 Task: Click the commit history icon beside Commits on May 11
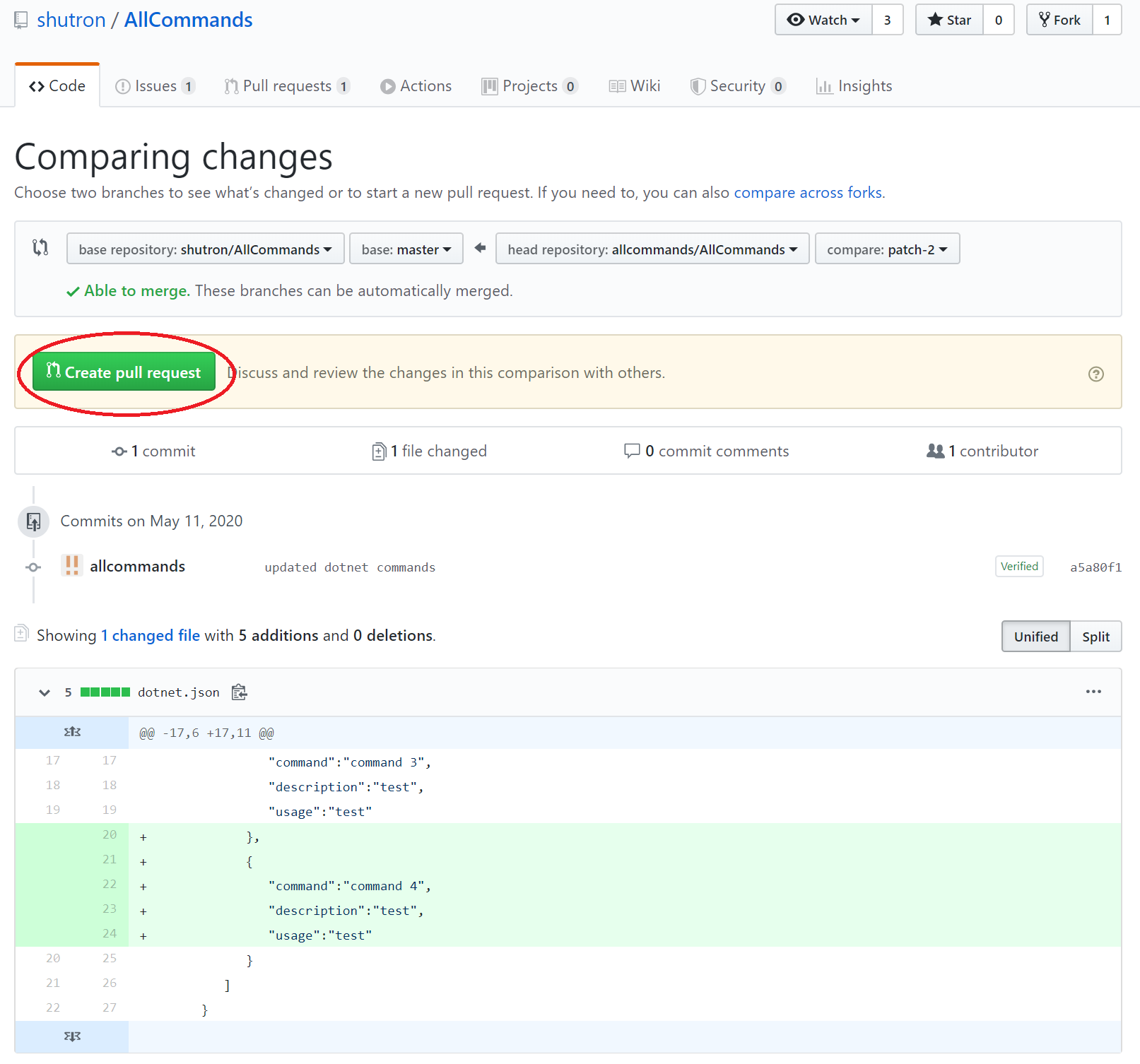point(33,522)
